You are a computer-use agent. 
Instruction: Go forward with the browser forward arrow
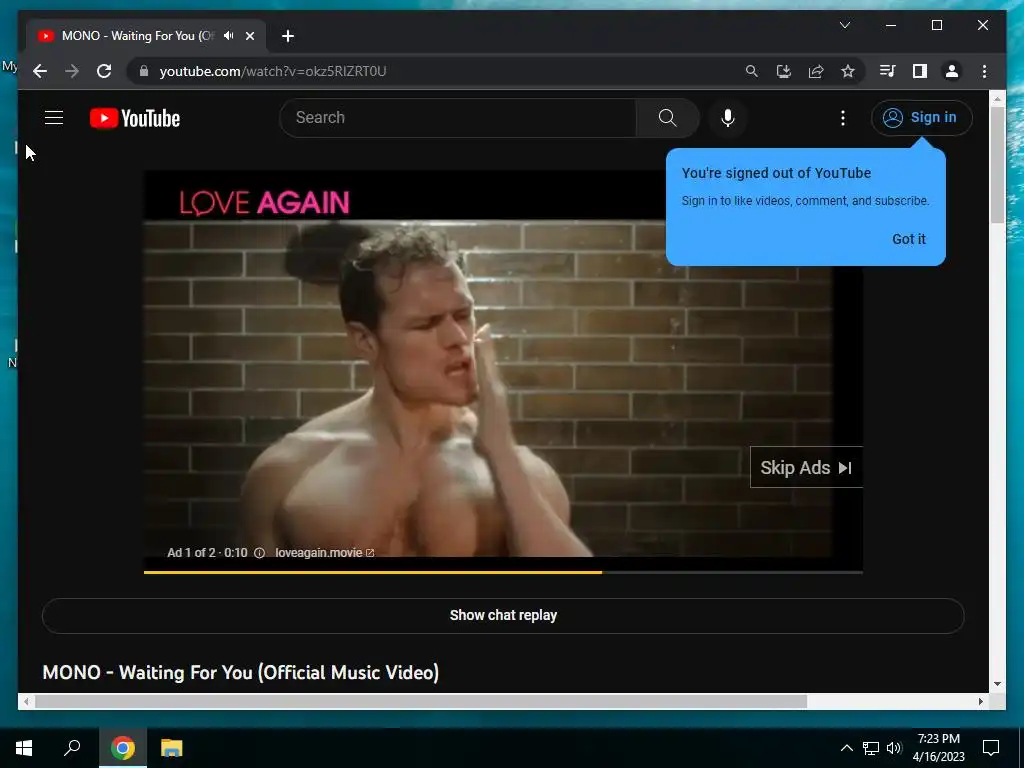(72, 71)
